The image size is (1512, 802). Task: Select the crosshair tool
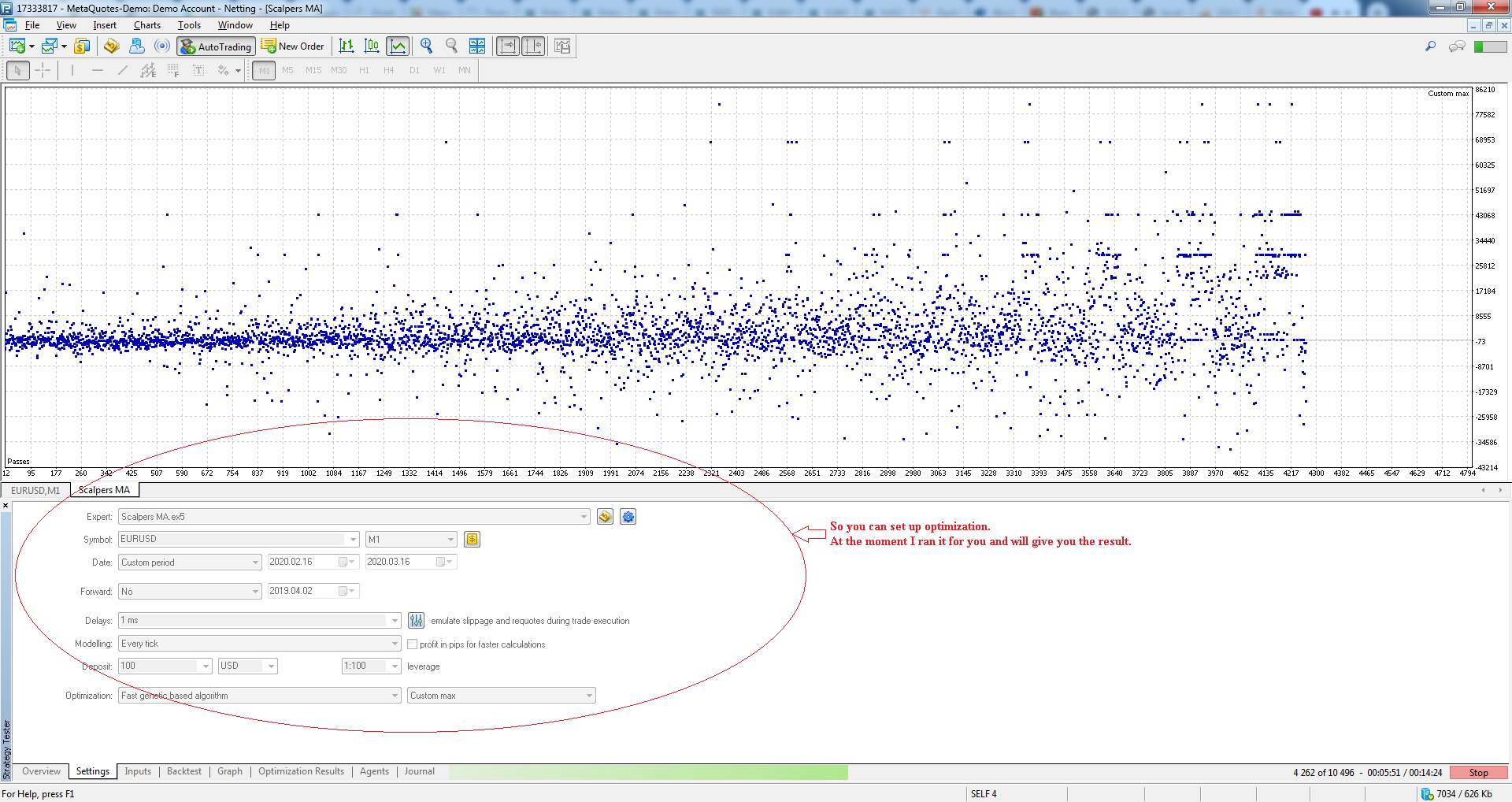[x=43, y=71]
